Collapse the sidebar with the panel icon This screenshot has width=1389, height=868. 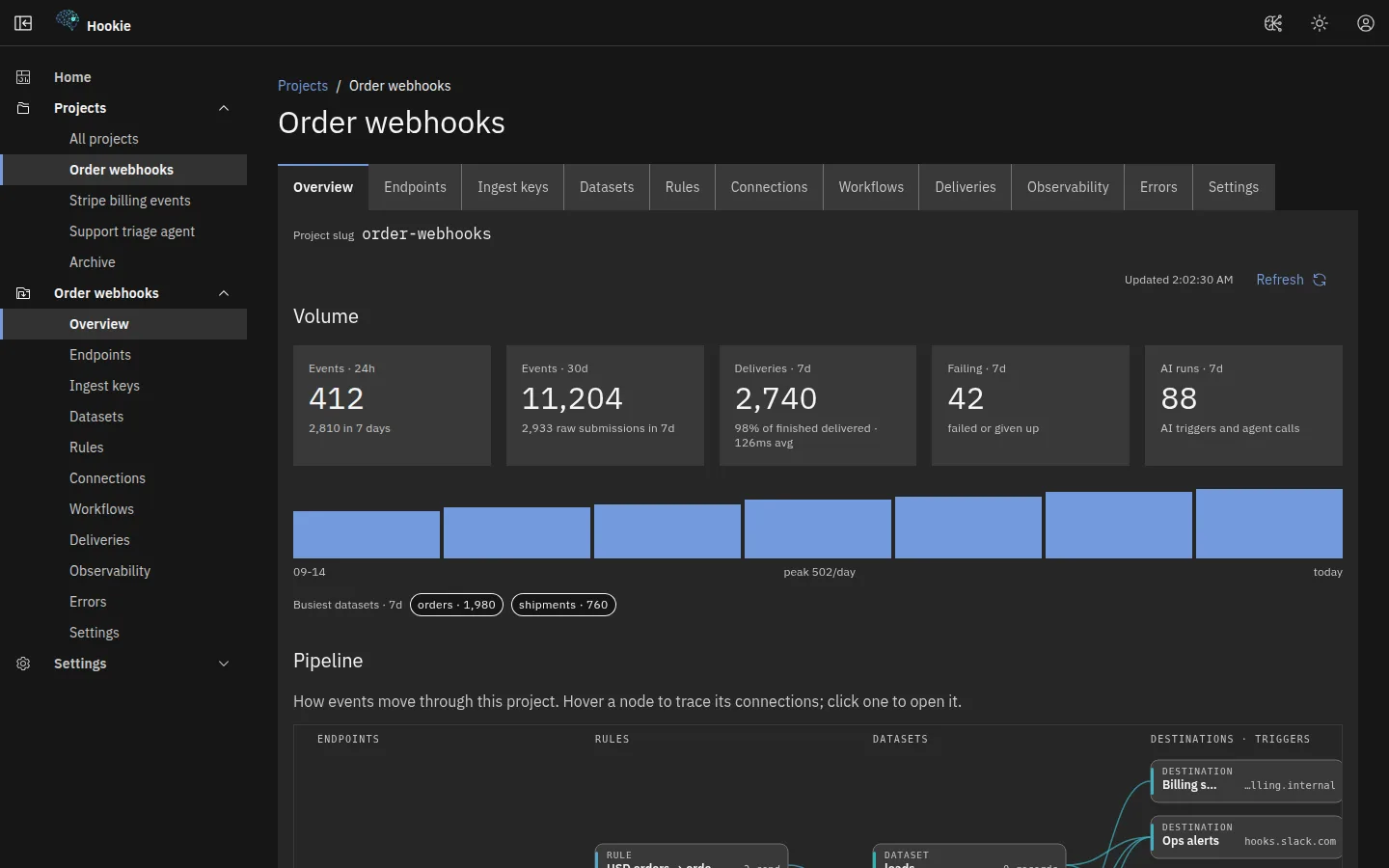tap(23, 23)
